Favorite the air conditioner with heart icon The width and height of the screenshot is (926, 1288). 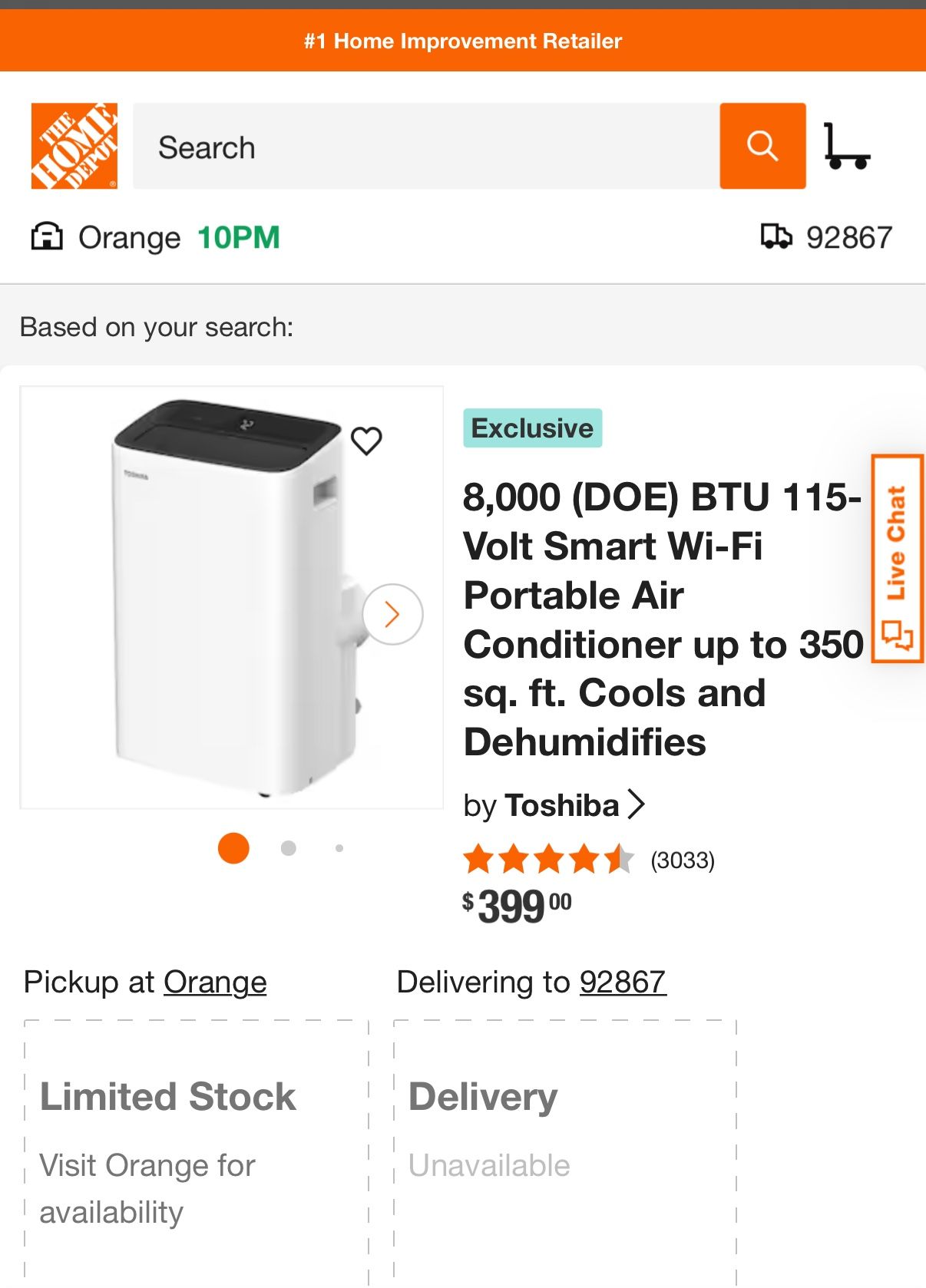tap(366, 441)
